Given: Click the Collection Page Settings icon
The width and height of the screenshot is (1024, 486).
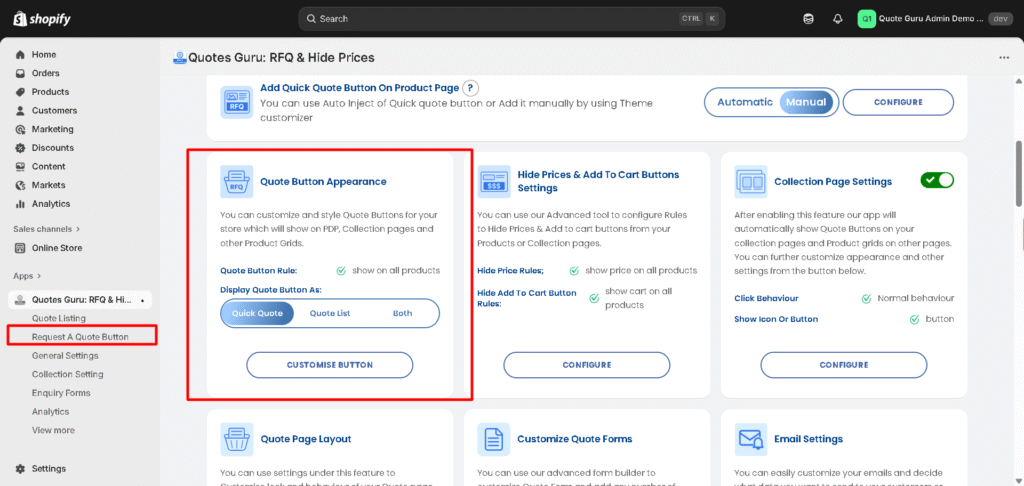Looking at the screenshot, I should (751, 182).
